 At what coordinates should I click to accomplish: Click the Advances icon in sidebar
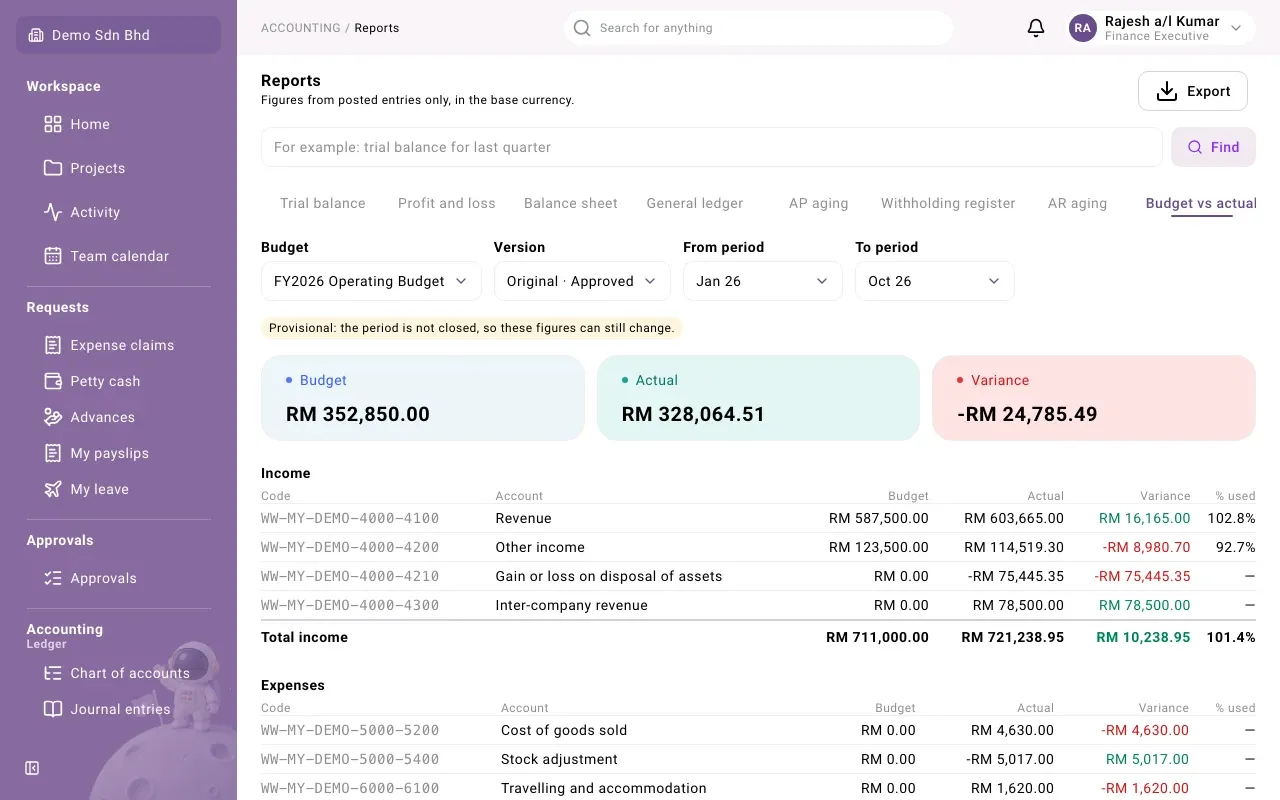pos(53,417)
